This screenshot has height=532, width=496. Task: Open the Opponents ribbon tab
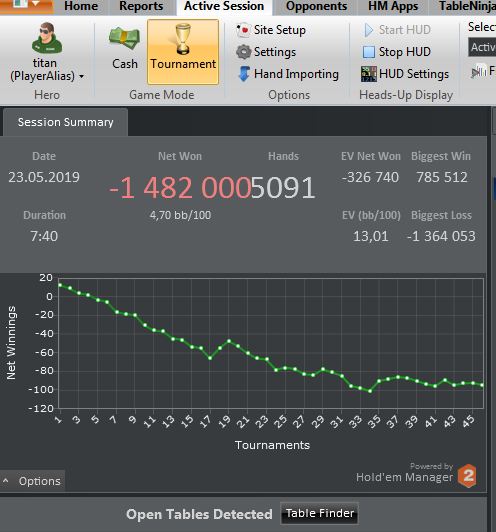(316, 6)
